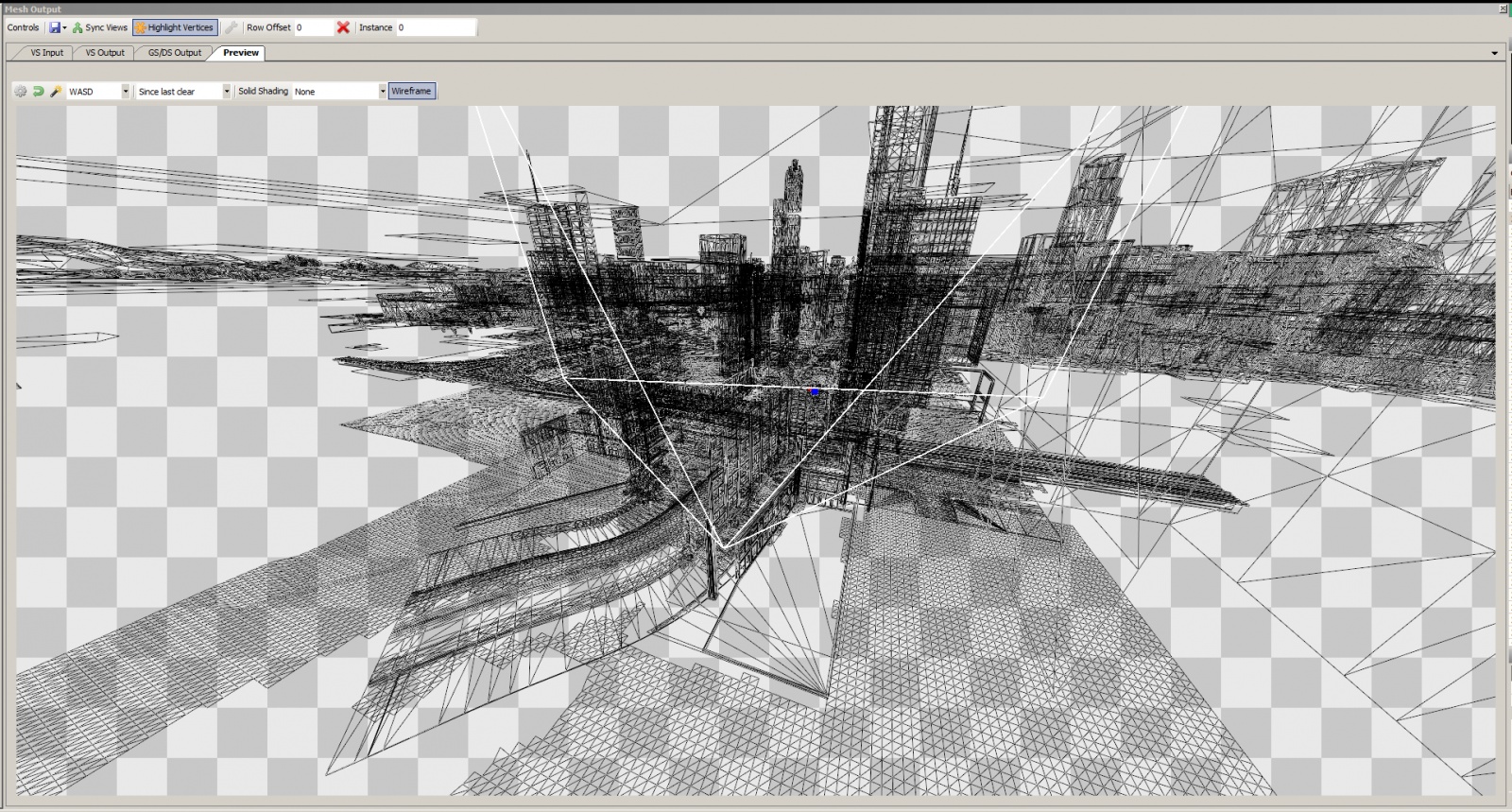This screenshot has height=812, width=1512.
Task: Focus the Instance number field
Action: coord(436,27)
